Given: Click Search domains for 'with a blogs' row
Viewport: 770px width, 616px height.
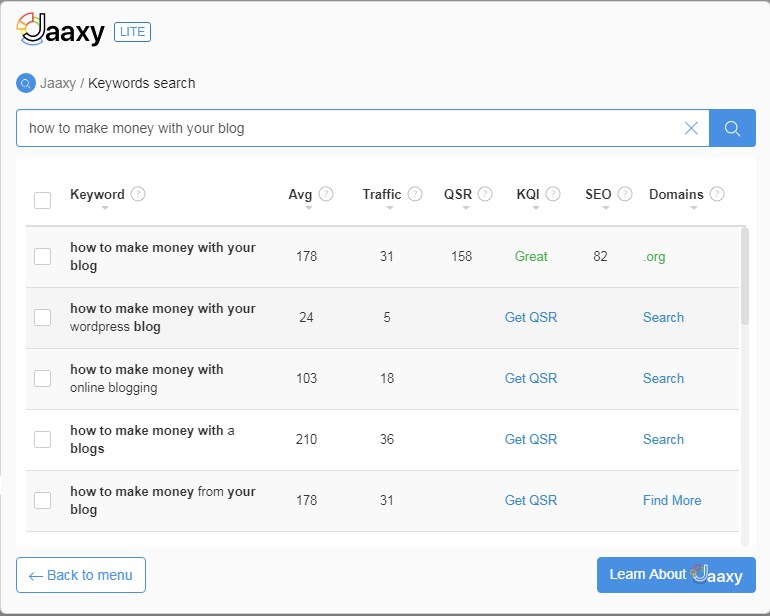Looking at the screenshot, I should click(663, 439).
